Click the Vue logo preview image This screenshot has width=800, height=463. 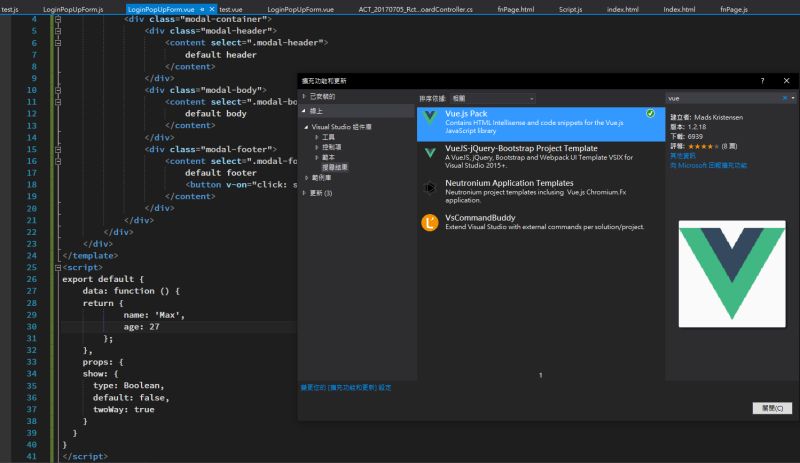pyautogui.click(x=732, y=274)
